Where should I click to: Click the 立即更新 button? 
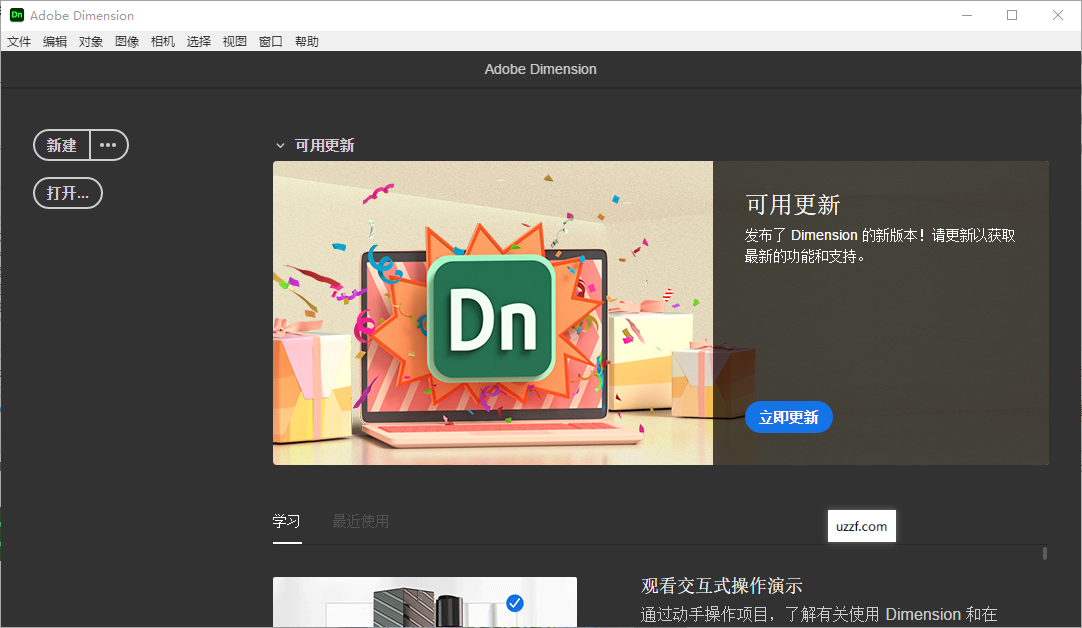(x=789, y=417)
